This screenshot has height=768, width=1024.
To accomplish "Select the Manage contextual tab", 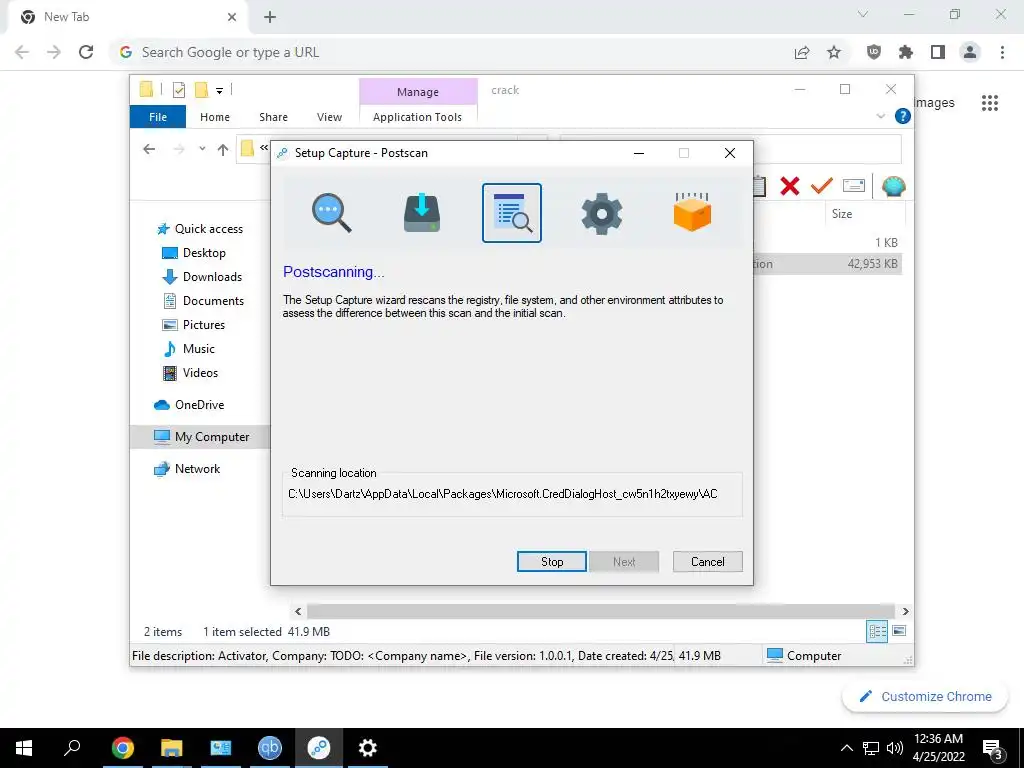I will (x=418, y=92).
